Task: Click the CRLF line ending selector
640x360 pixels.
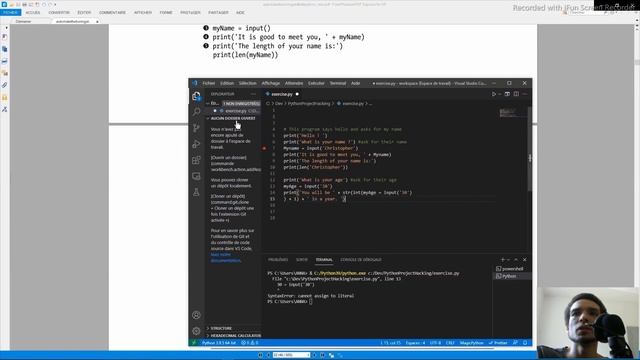Action: [450, 343]
